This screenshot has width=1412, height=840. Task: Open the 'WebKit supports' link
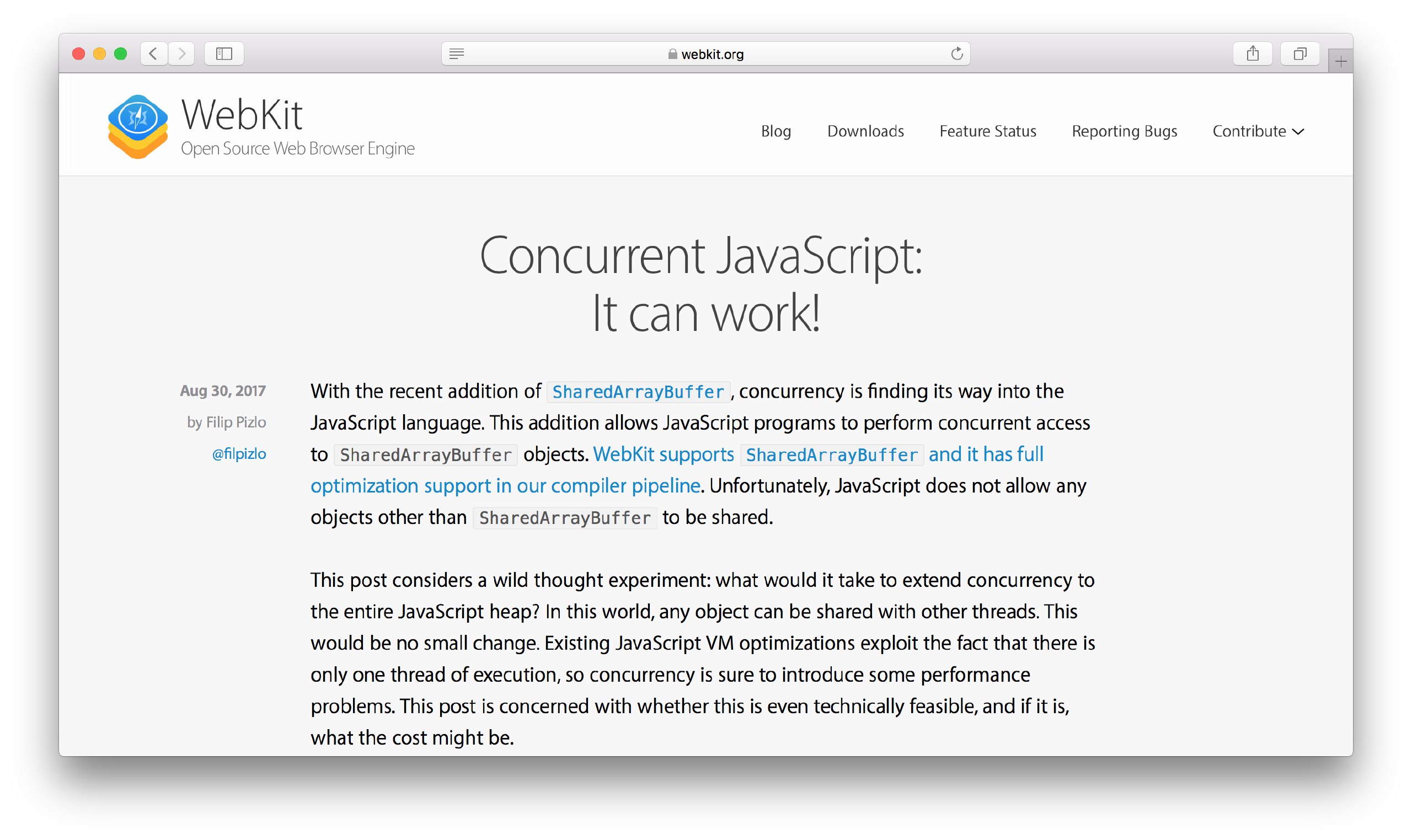[x=664, y=454]
